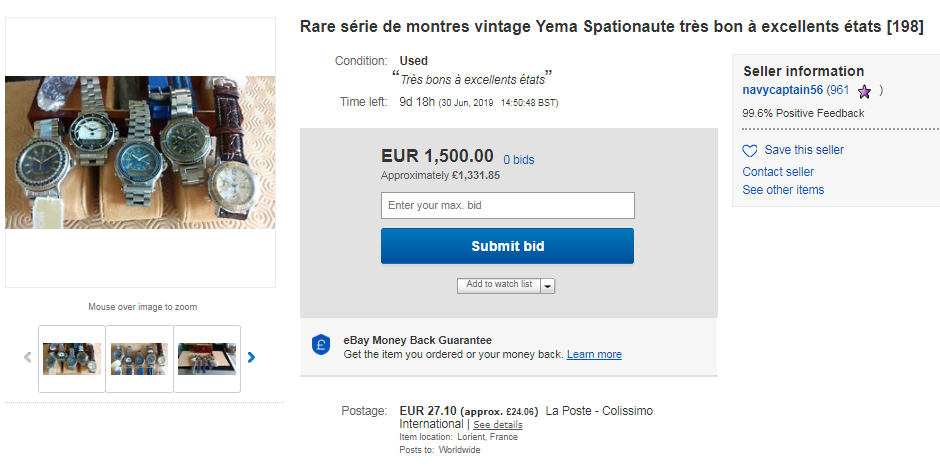Select the second watch thumbnail
Image resolution: width=940 pixels, height=467 pixels.
tap(139, 358)
